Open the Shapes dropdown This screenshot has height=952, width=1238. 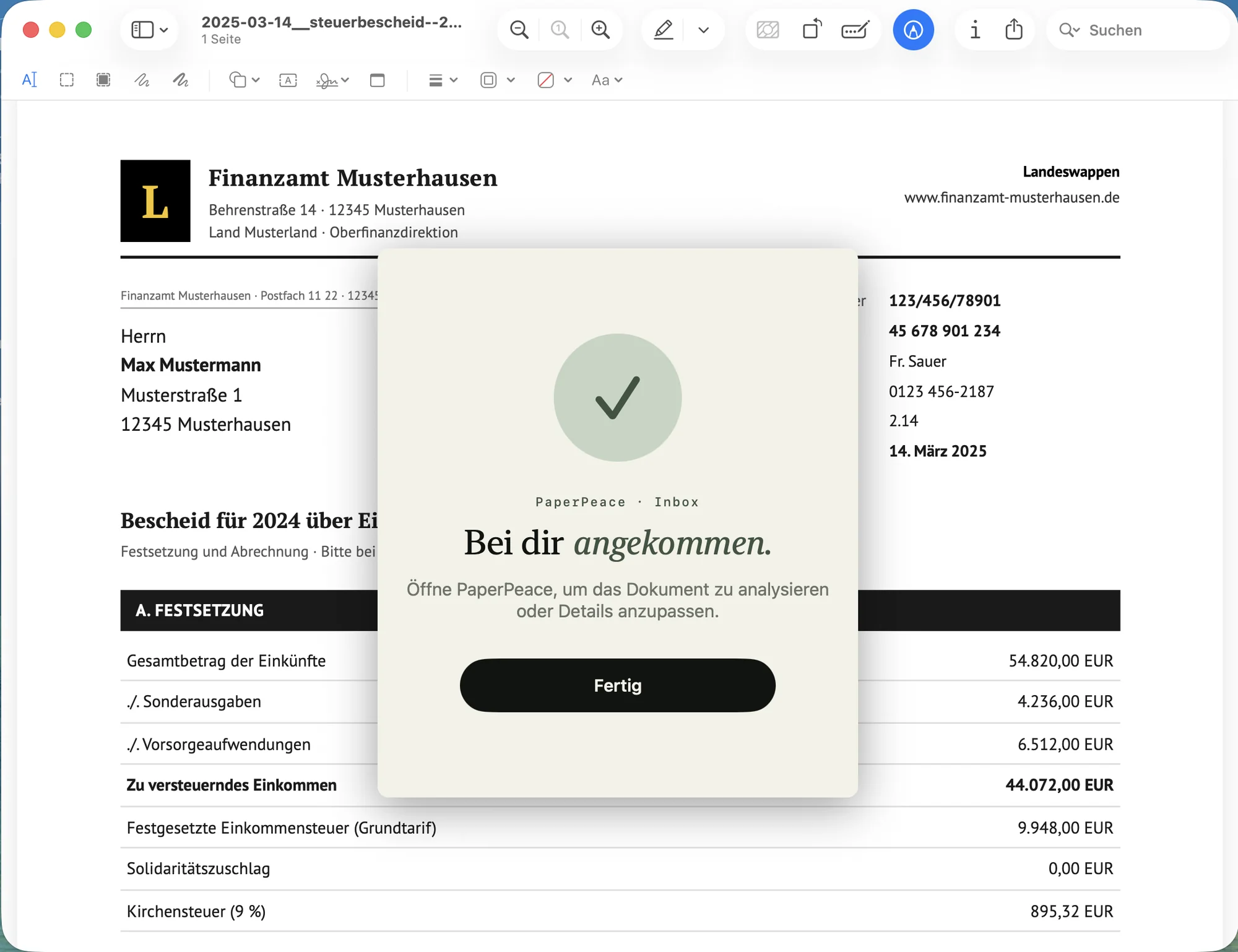244,80
